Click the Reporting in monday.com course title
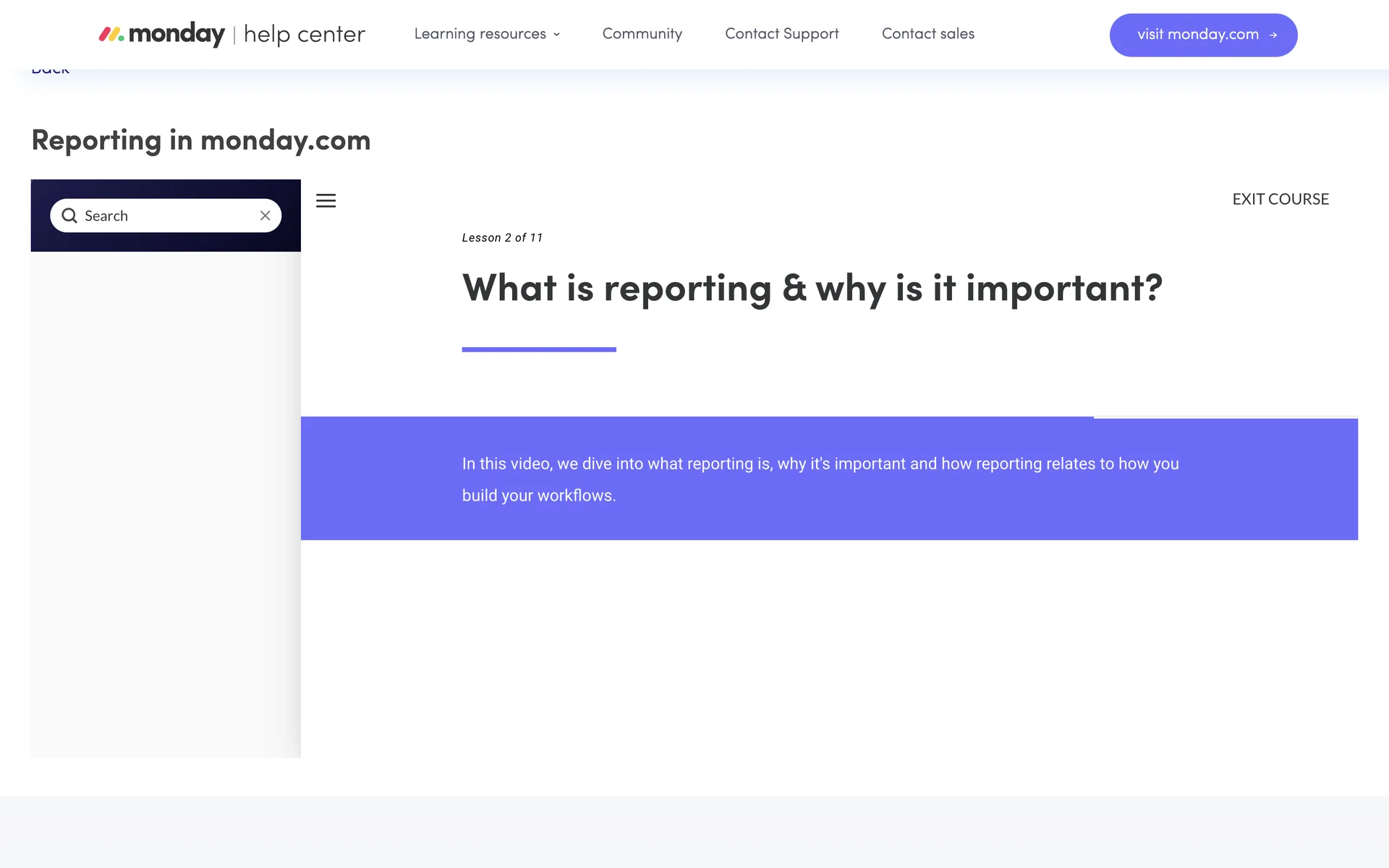The width and height of the screenshot is (1389, 868). coord(201,140)
